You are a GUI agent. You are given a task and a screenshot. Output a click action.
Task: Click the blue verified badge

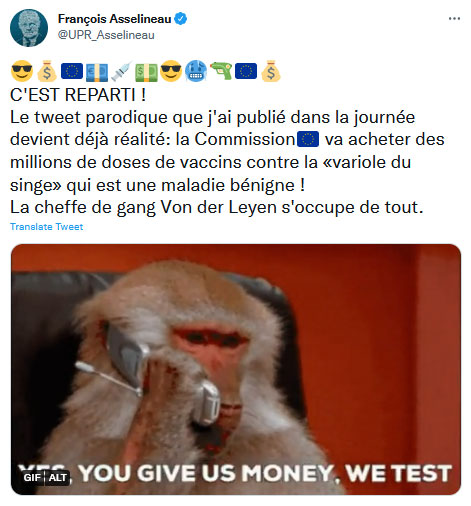181,19
